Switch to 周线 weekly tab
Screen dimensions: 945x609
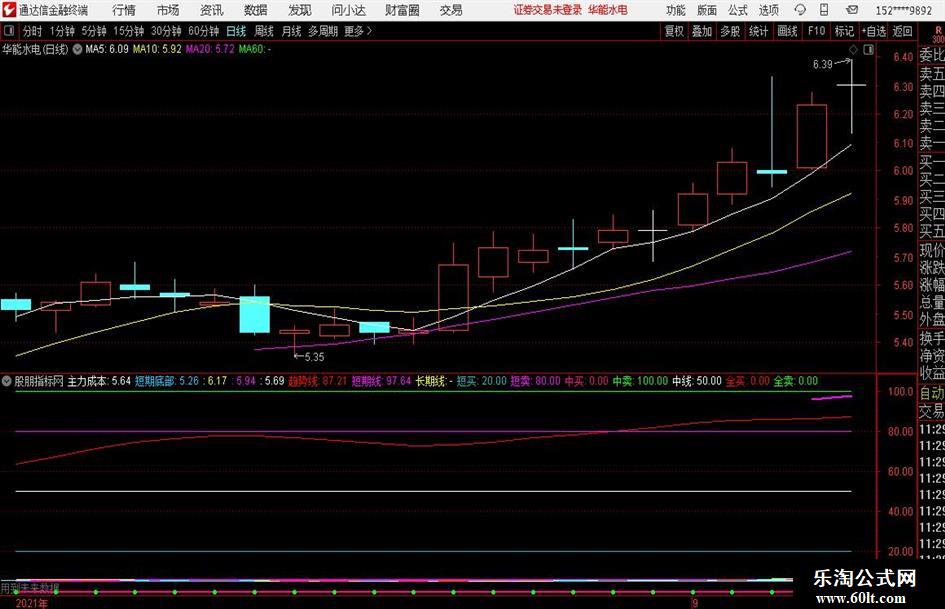click(x=264, y=31)
